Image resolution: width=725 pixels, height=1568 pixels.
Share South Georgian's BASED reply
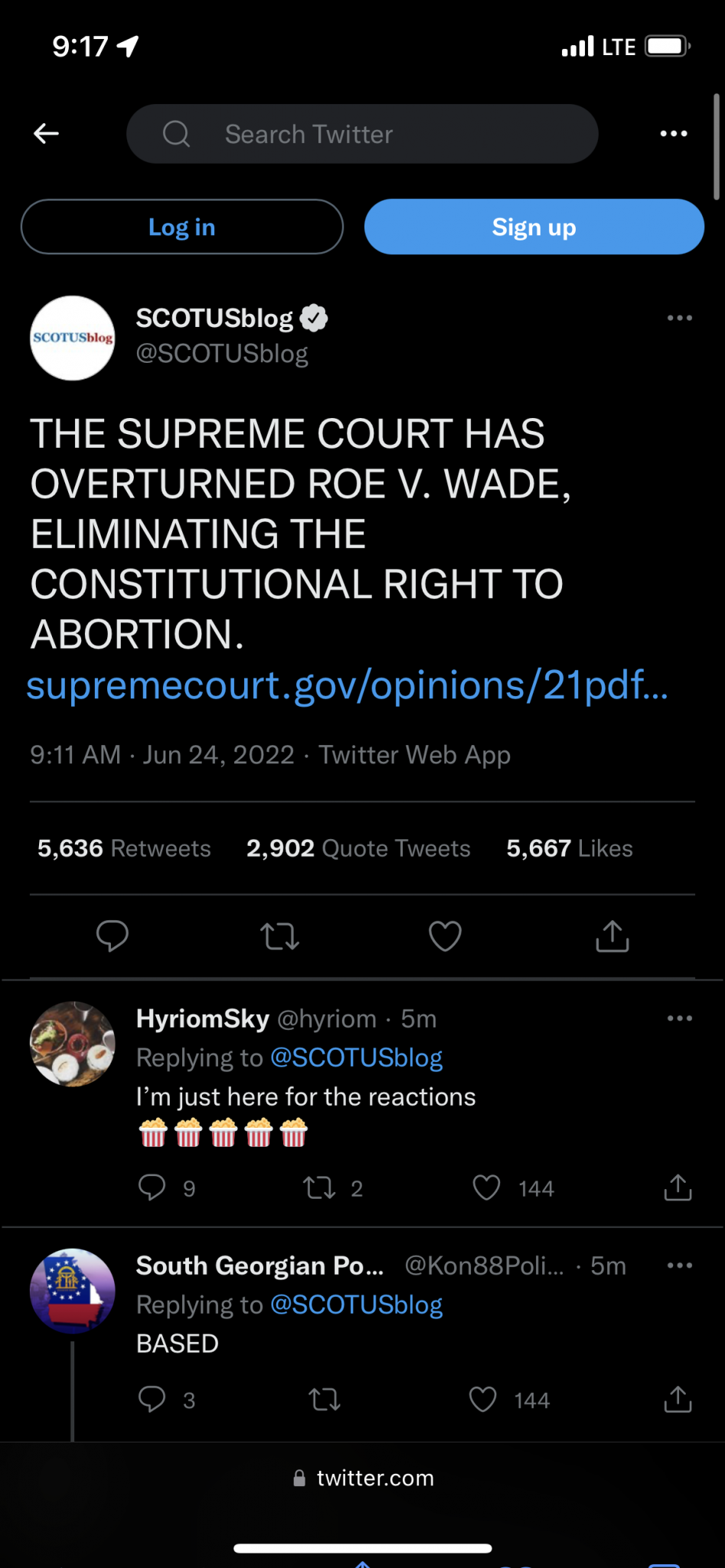click(x=678, y=1400)
